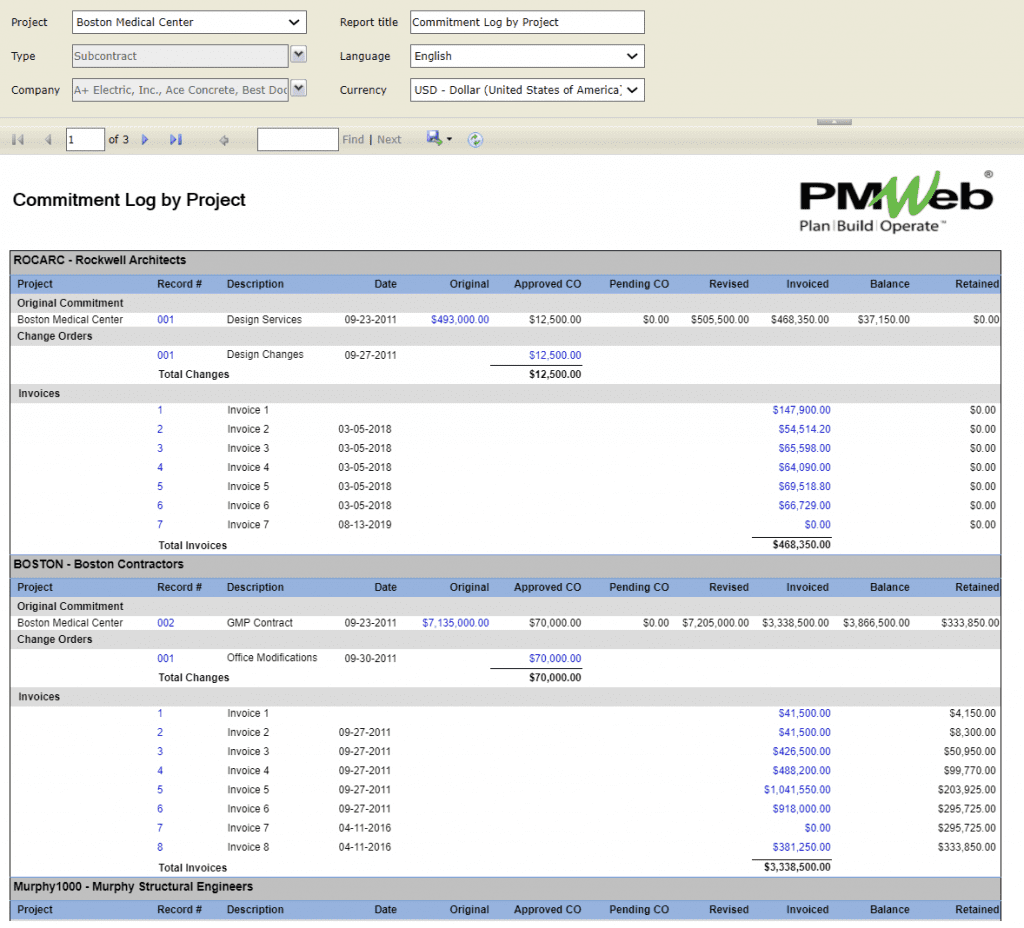Refresh the report with green icon
The image size is (1024, 928).
tap(475, 140)
